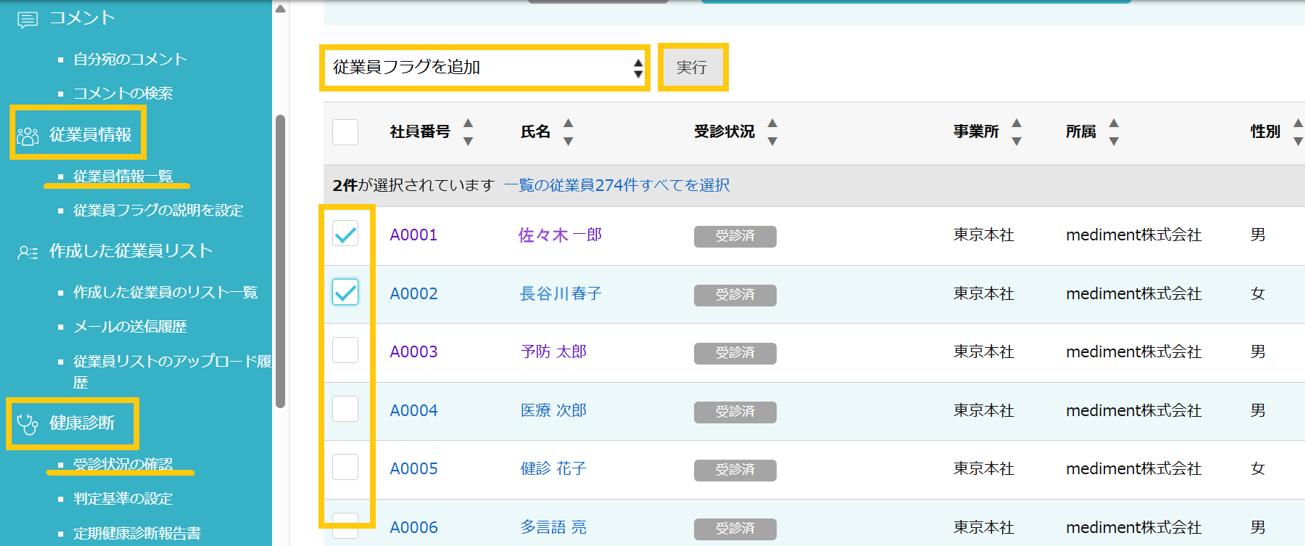
Task: Sort by 社員番号 using its arrows
Action: [468, 132]
